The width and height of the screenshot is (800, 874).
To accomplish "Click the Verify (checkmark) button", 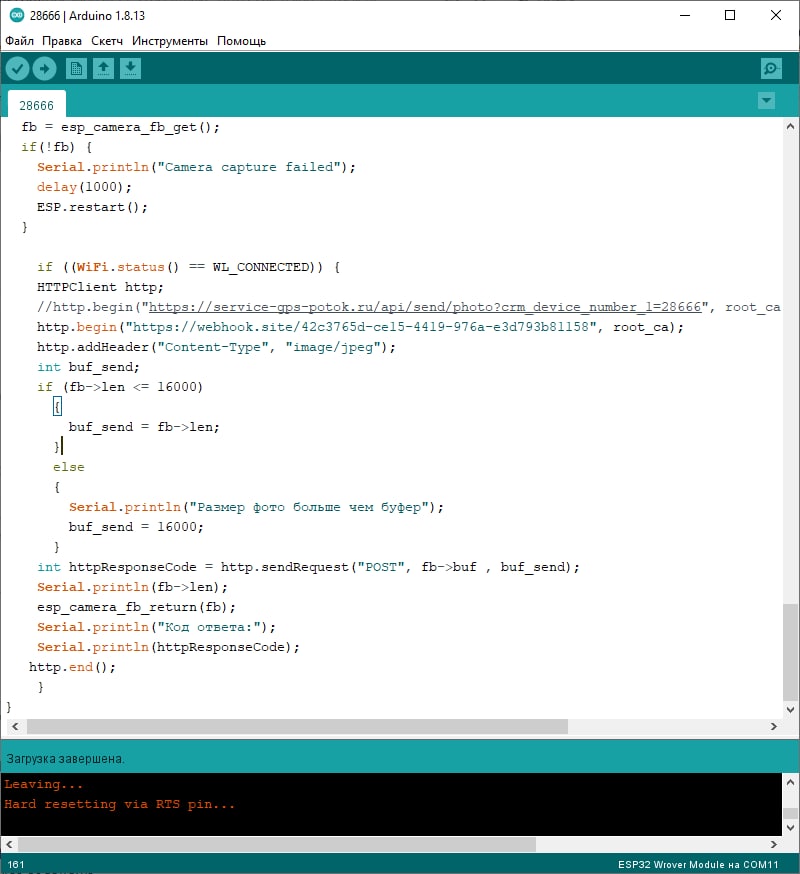I will point(17,69).
